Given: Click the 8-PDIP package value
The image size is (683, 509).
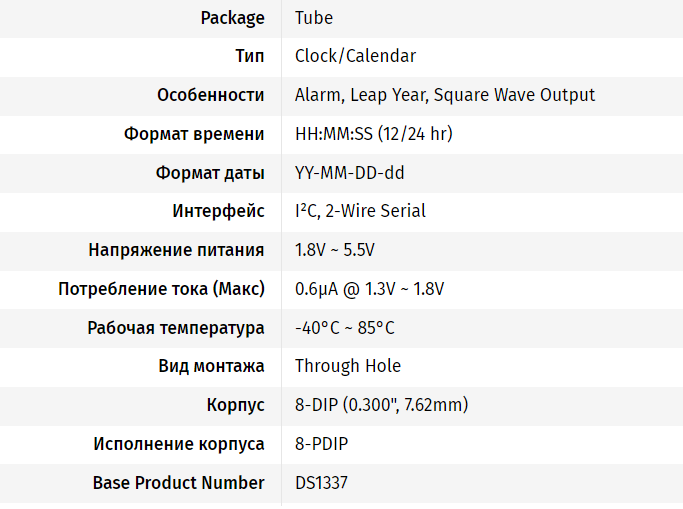Looking at the screenshot, I should (x=321, y=444).
